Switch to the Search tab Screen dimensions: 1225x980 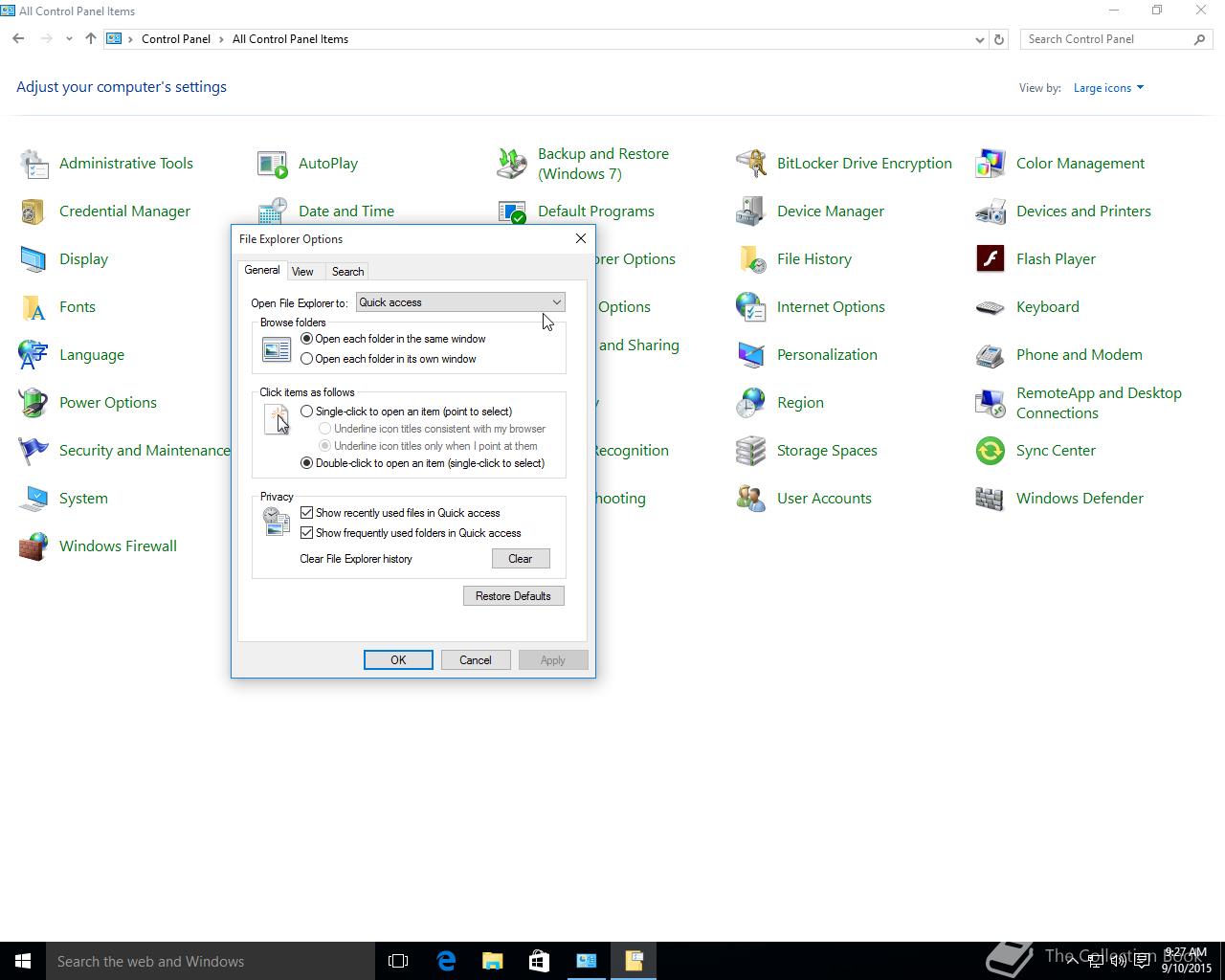(x=347, y=272)
